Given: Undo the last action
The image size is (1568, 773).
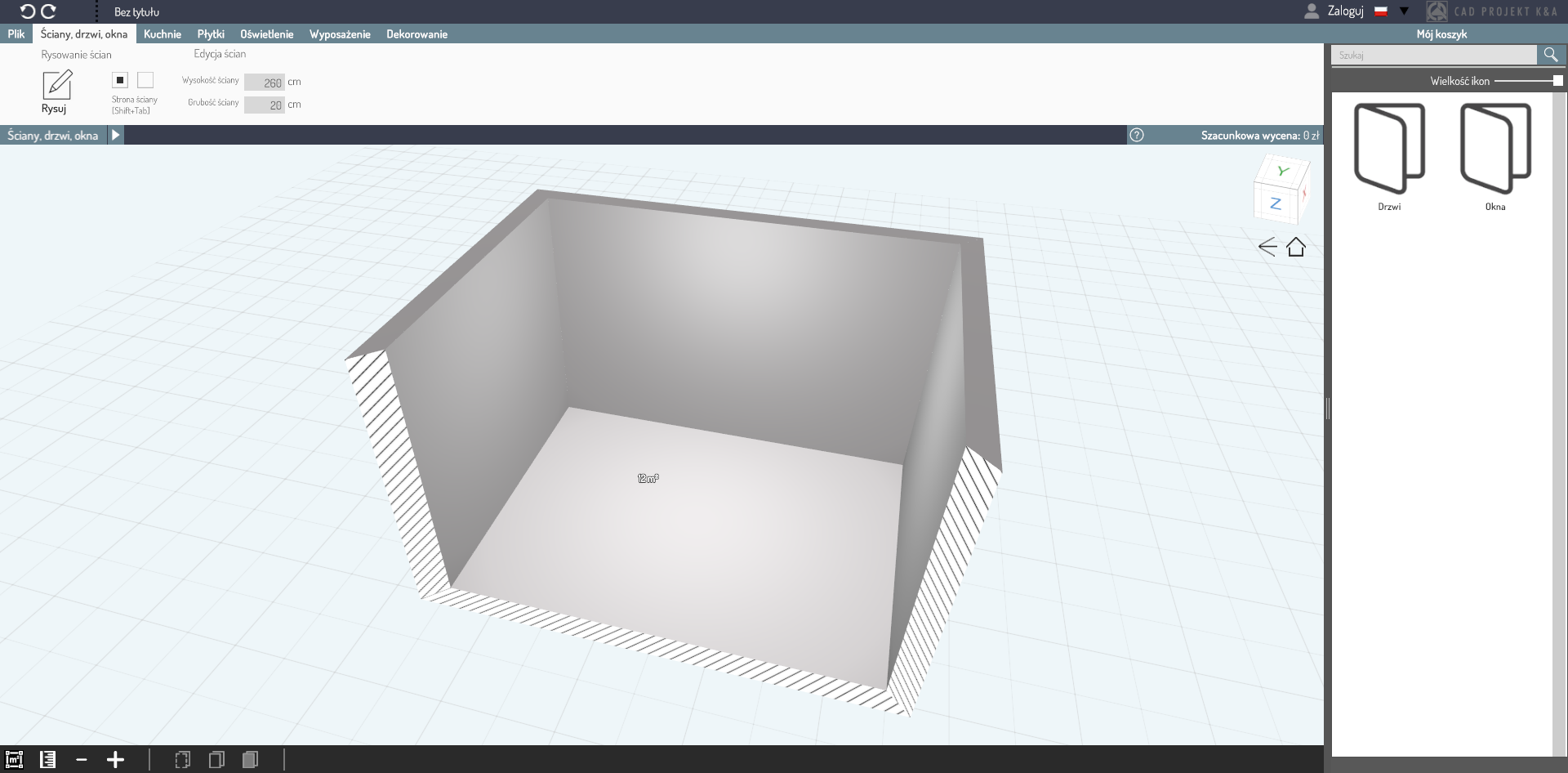Looking at the screenshot, I should pyautogui.click(x=27, y=11).
